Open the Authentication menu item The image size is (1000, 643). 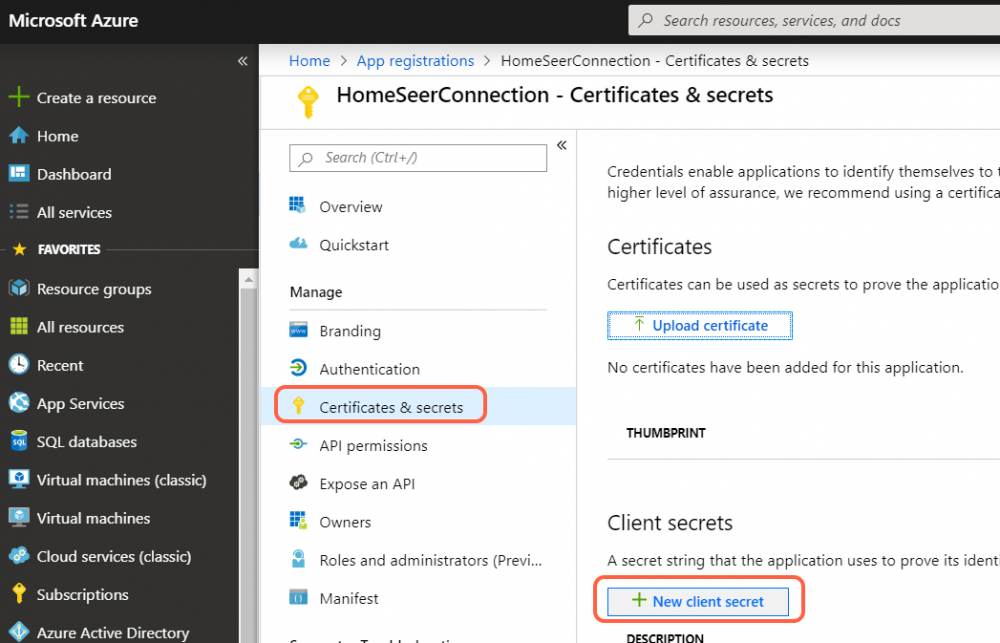369,369
